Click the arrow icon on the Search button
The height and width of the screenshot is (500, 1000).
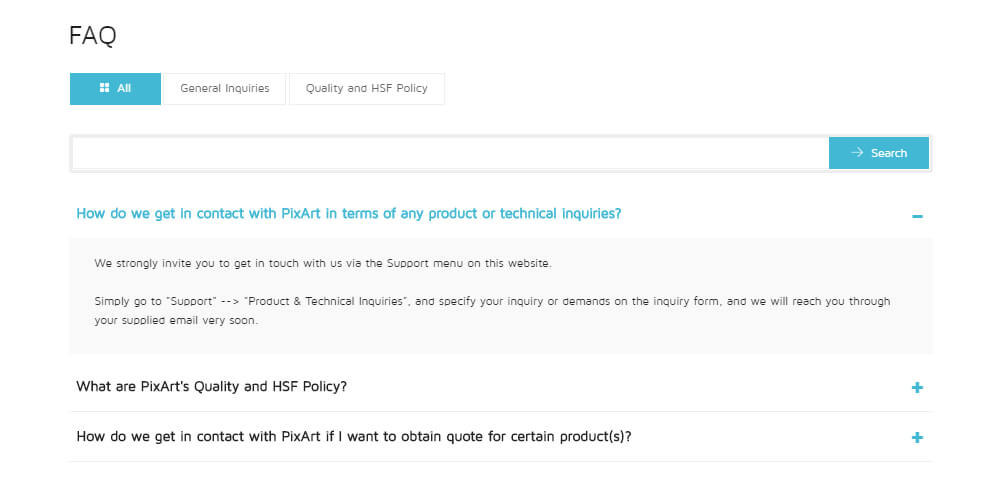pyautogui.click(x=857, y=152)
